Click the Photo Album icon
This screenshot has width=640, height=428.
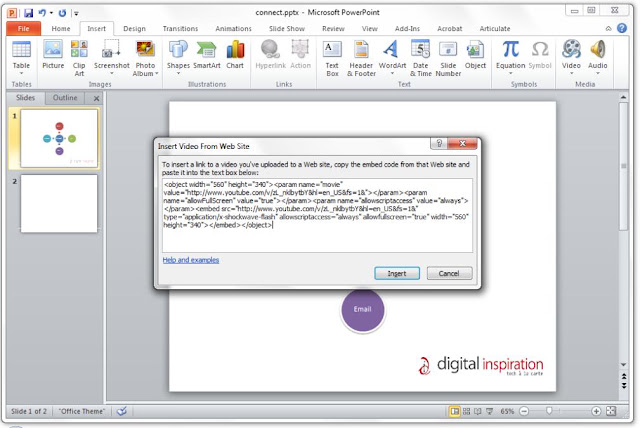coord(145,49)
